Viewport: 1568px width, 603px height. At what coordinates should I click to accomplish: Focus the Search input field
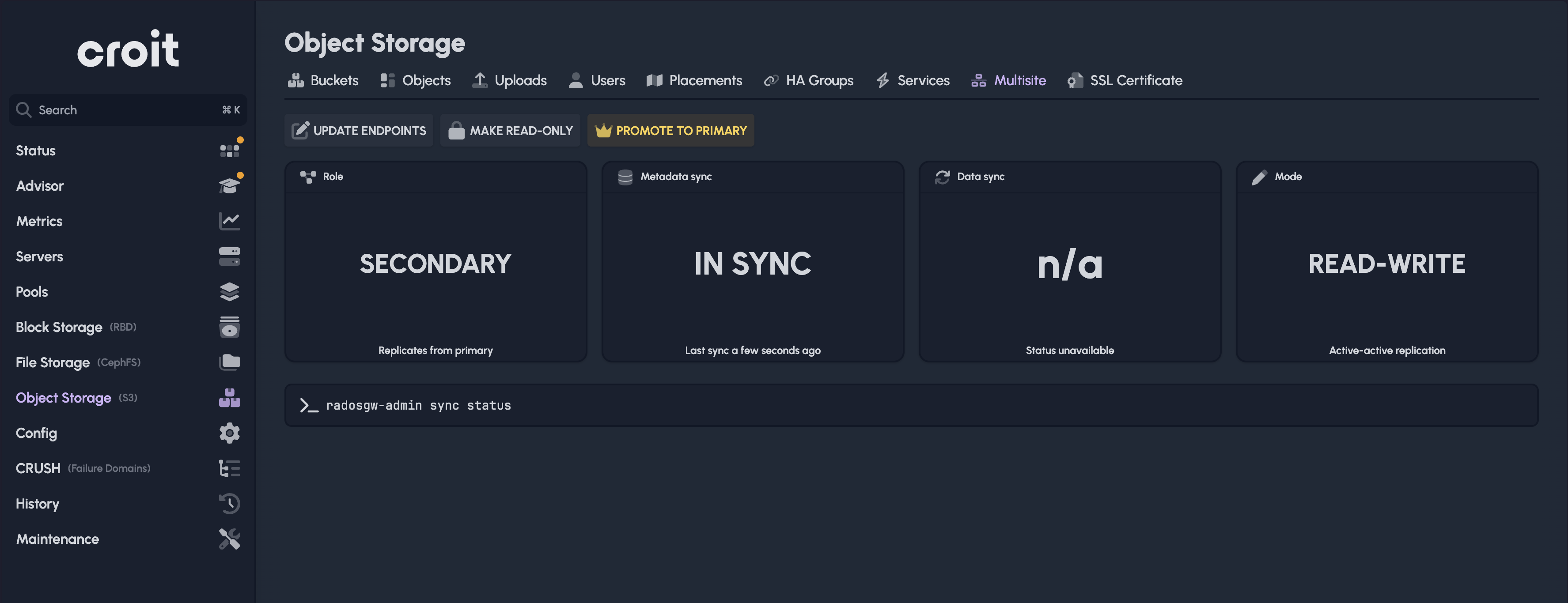pos(128,109)
